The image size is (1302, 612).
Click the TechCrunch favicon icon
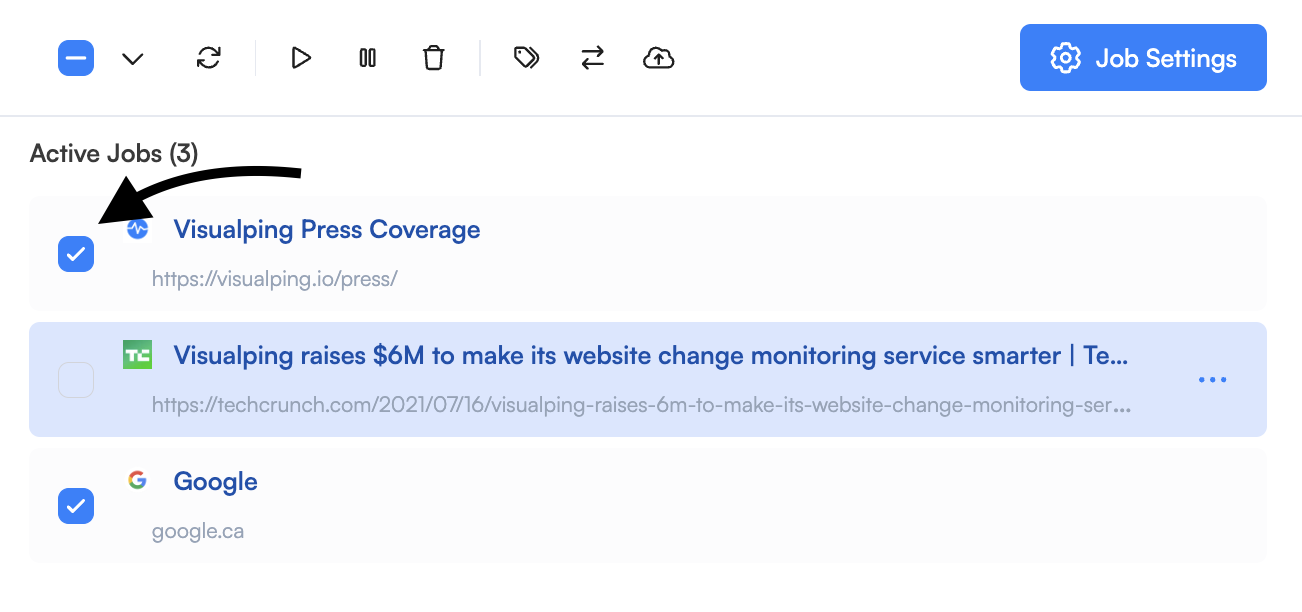click(x=138, y=355)
